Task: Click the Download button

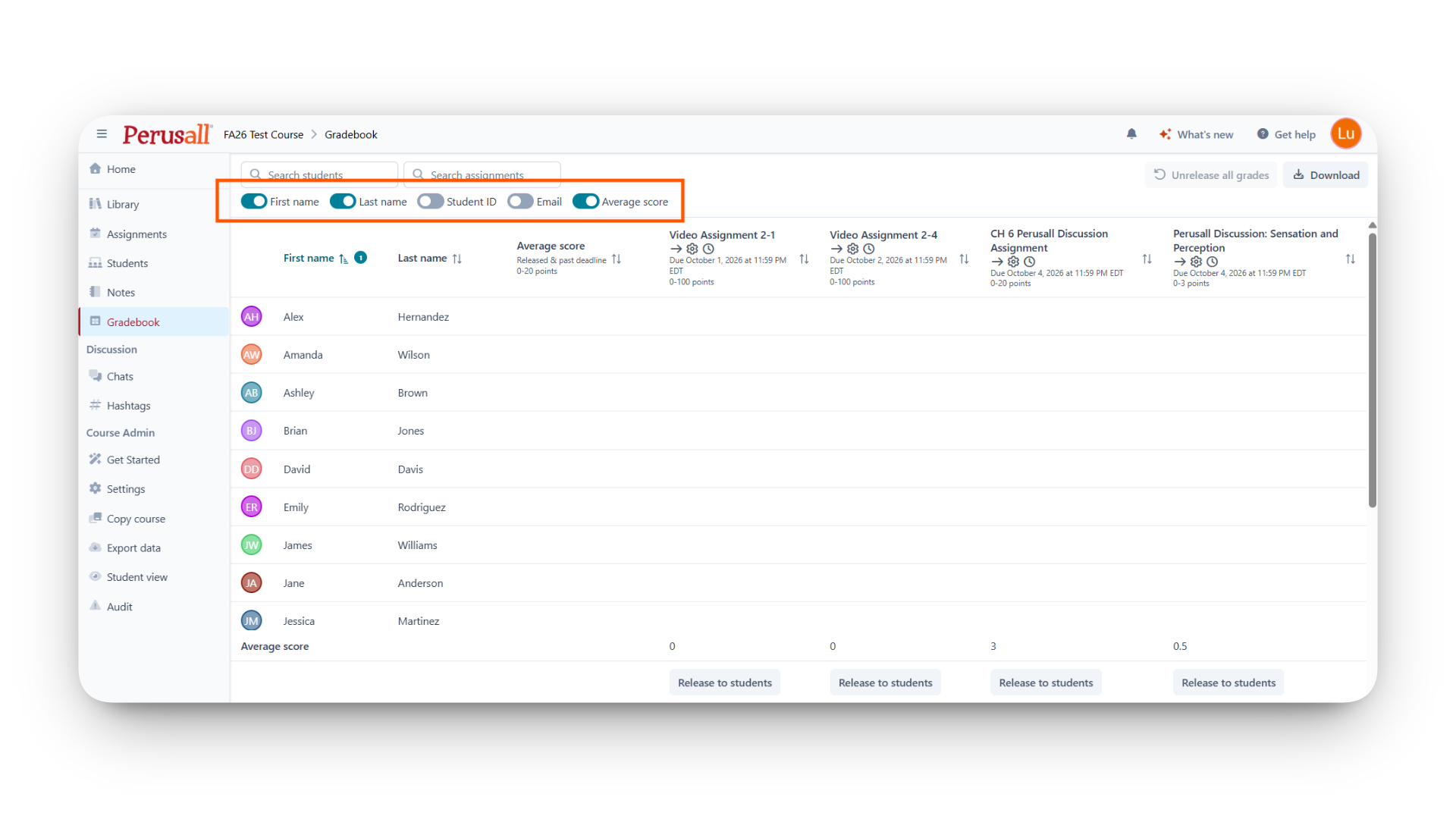Action: pyautogui.click(x=1326, y=175)
